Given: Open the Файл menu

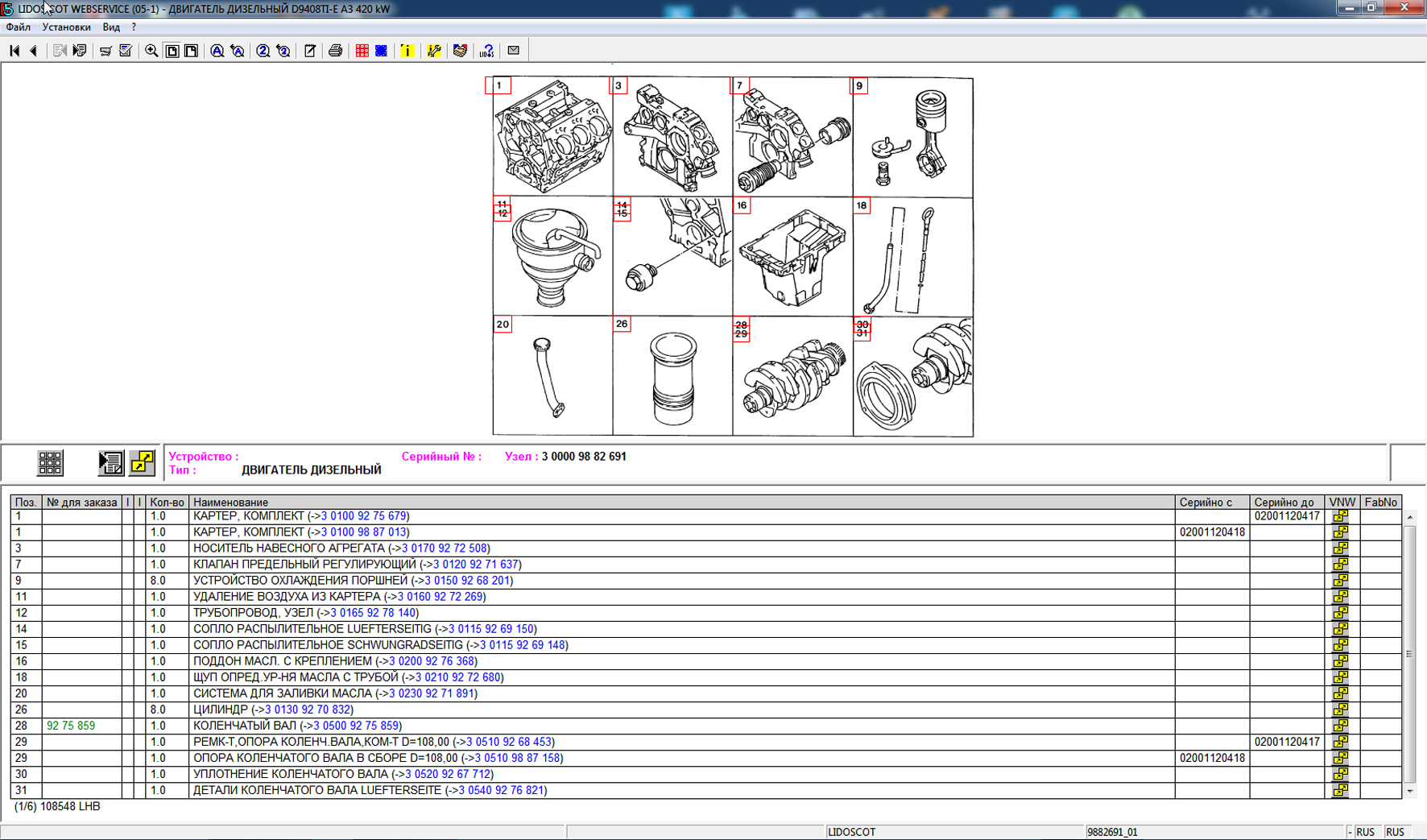Looking at the screenshot, I should [18, 27].
